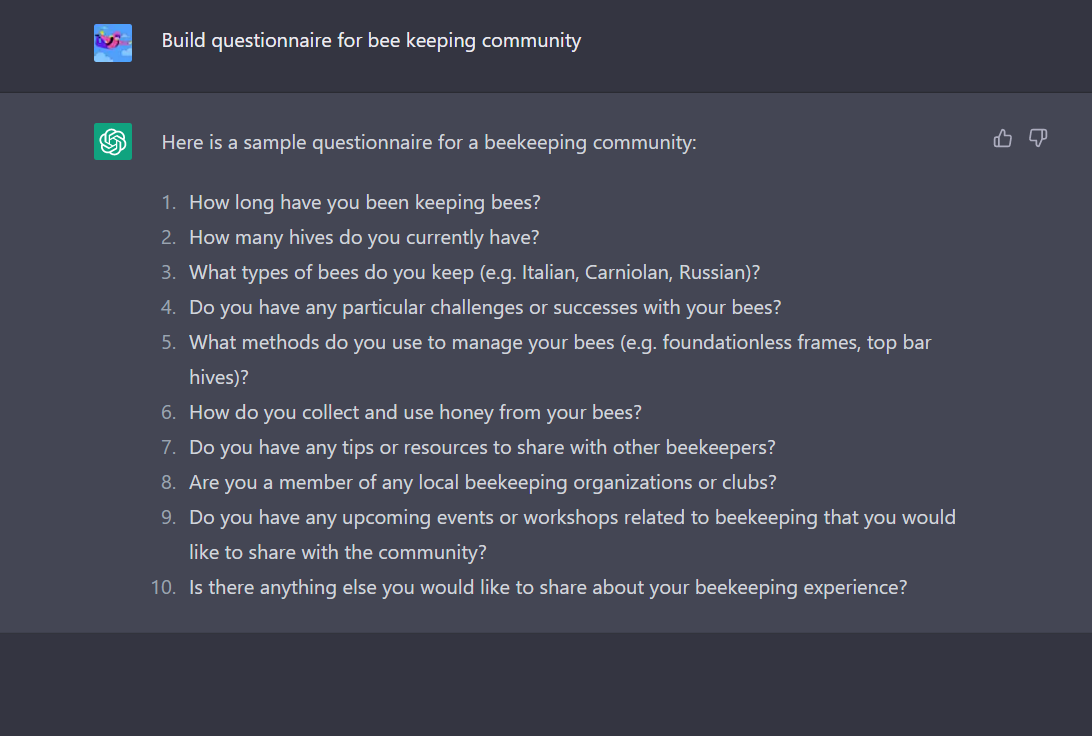Image resolution: width=1092 pixels, height=736 pixels.
Task: Click the green ChatGPT assistant avatar
Action: (112, 142)
